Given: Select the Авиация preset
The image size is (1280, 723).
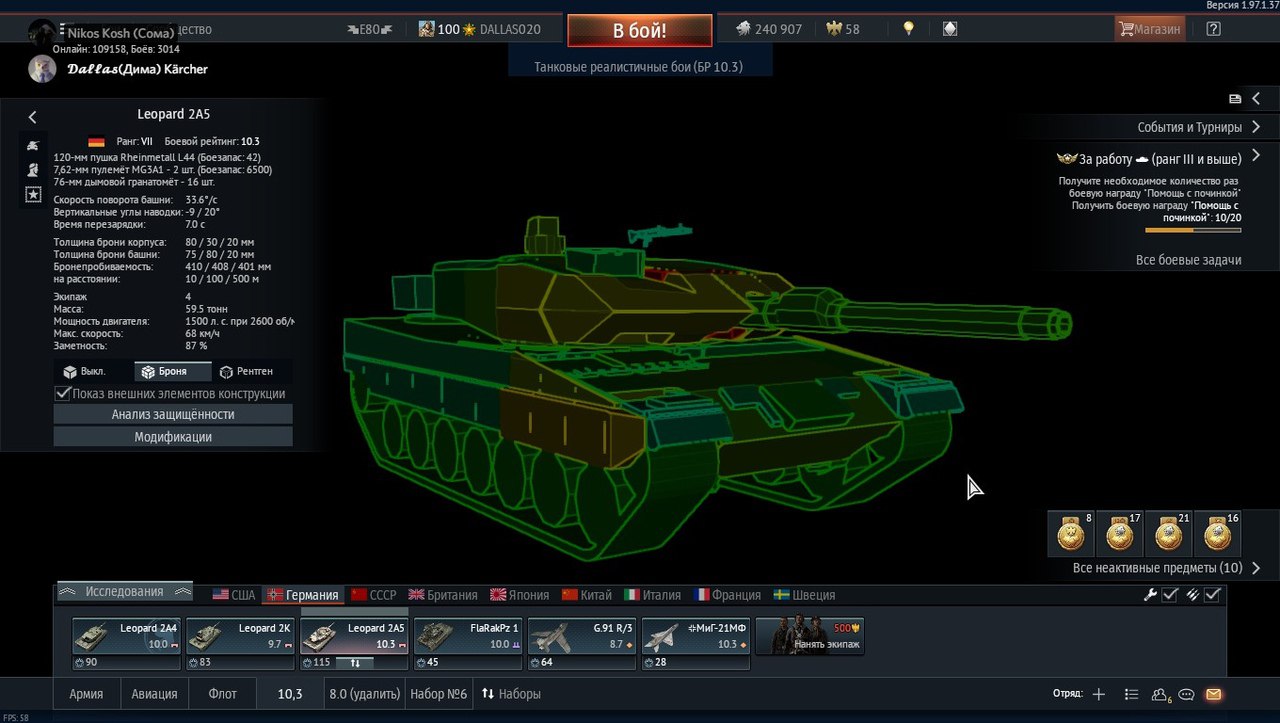Looking at the screenshot, I should click(155, 693).
